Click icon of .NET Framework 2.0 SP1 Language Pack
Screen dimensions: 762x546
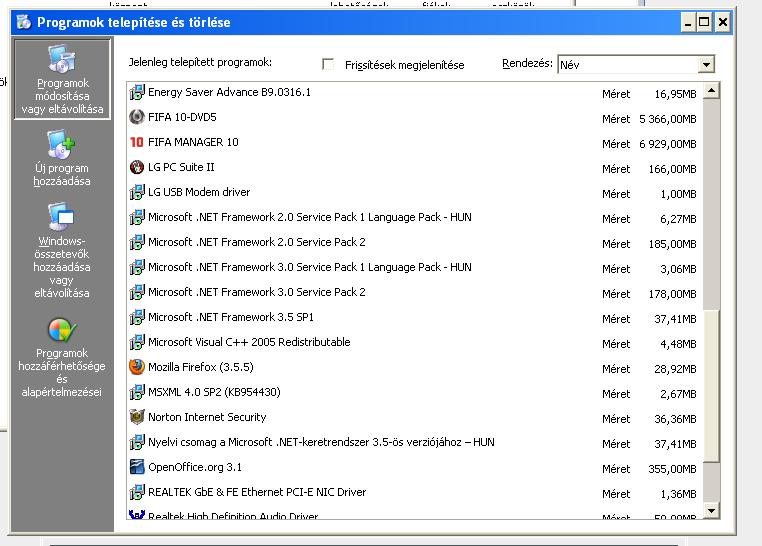(x=137, y=217)
